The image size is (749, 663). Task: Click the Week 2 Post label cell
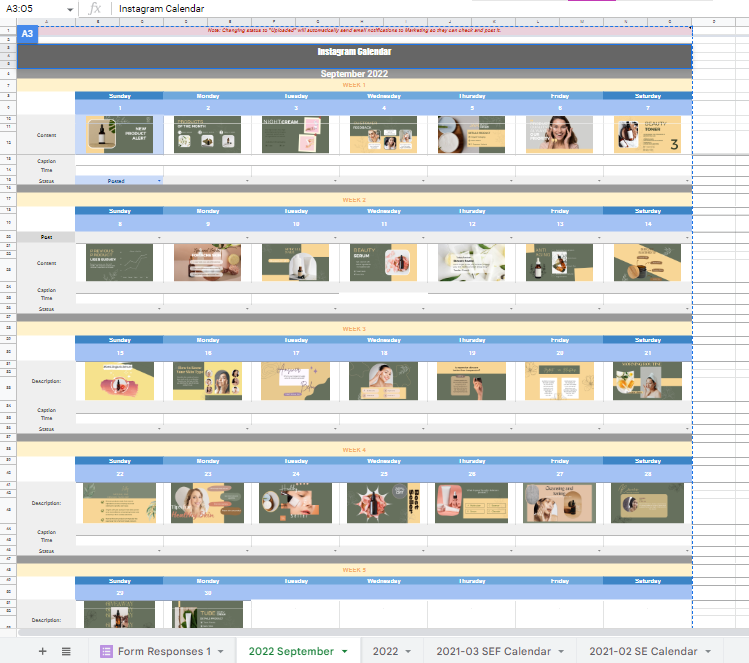click(x=46, y=237)
